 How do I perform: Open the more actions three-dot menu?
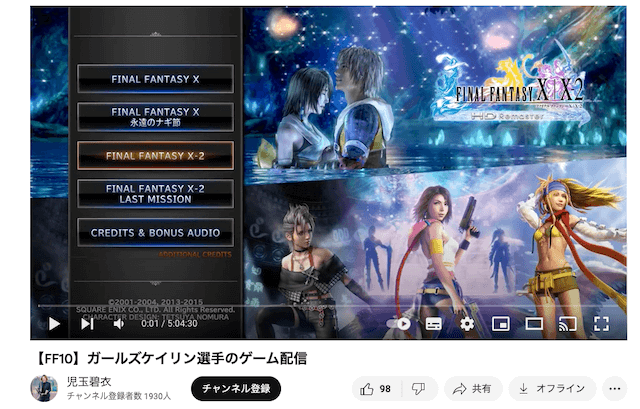click(614, 389)
